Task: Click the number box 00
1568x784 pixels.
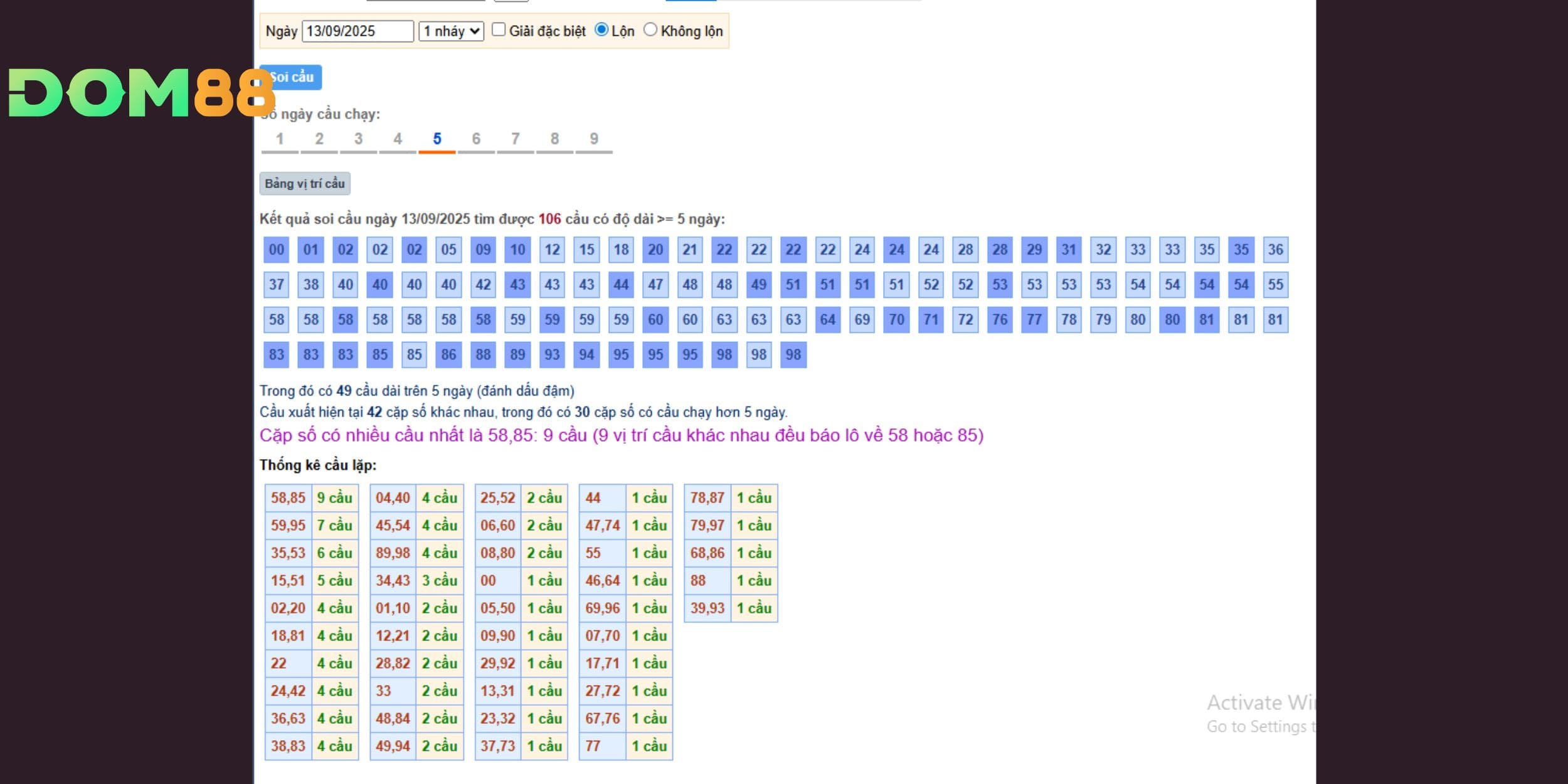Action: (x=277, y=250)
